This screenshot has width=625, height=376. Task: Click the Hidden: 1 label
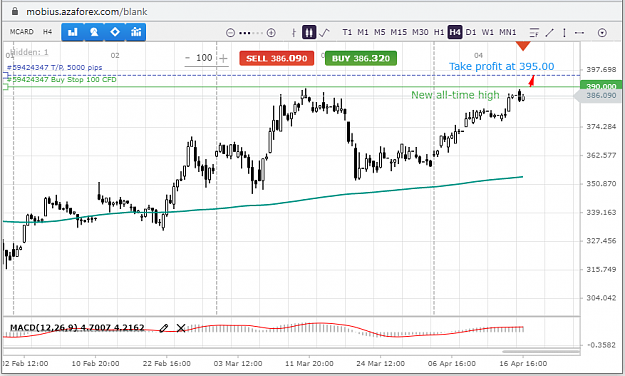coord(29,52)
